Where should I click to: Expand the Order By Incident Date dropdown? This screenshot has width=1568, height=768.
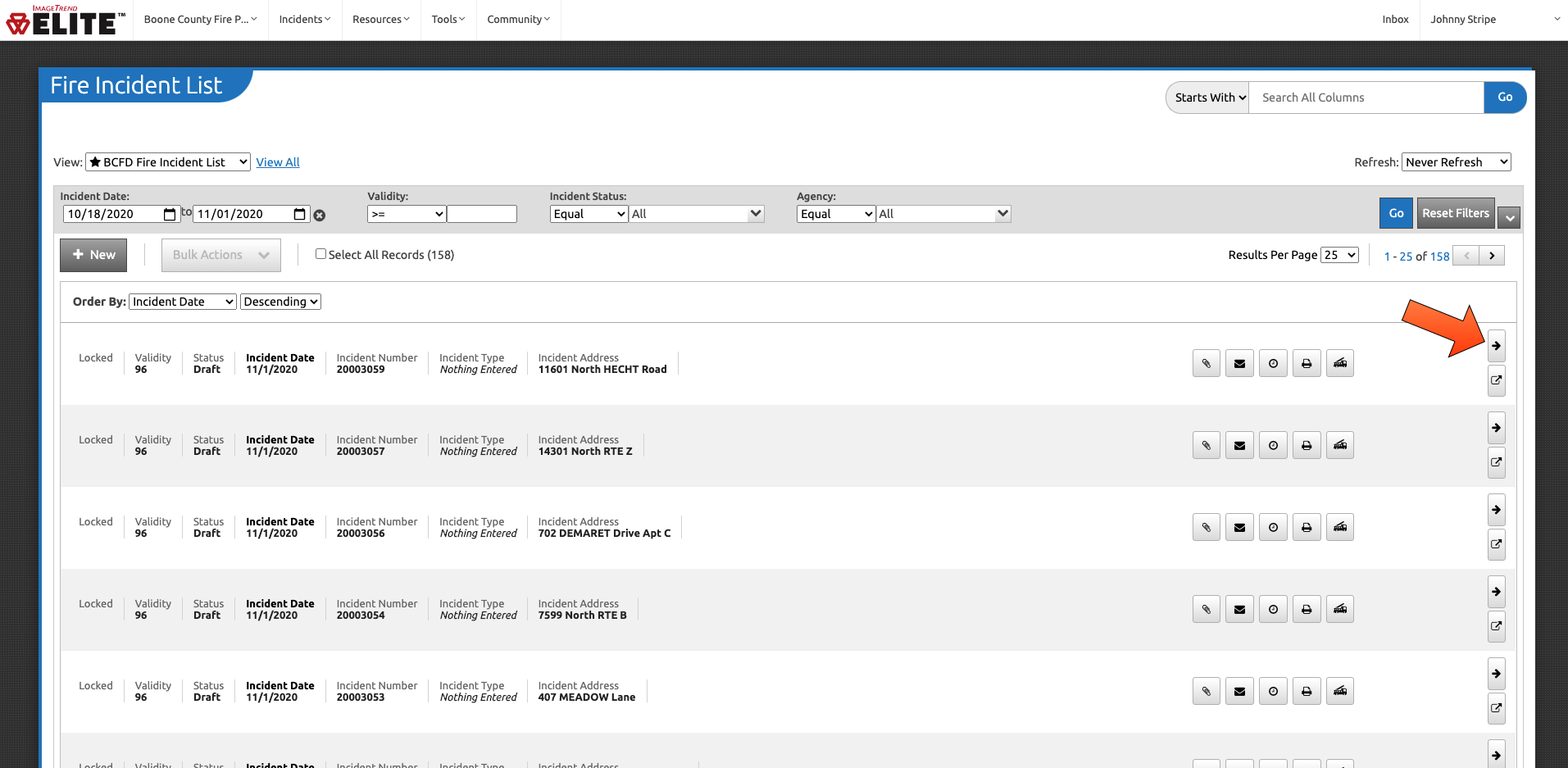pyautogui.click(x=183, y=302)
